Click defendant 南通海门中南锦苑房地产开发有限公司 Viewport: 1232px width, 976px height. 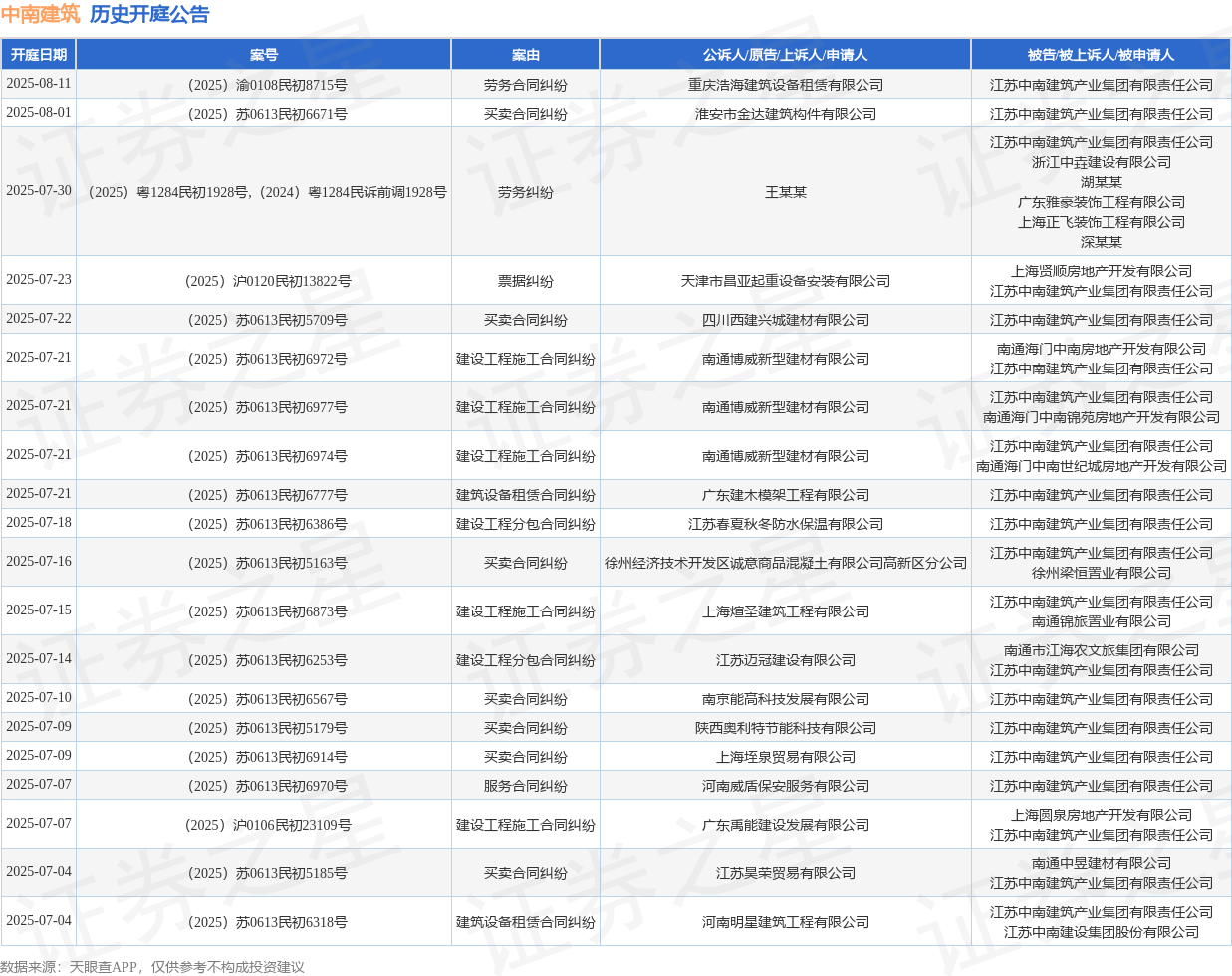1102,417
